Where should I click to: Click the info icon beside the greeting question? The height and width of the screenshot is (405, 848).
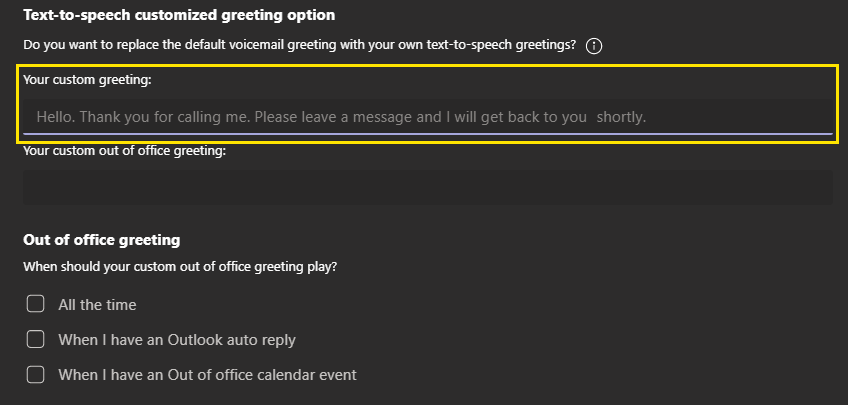point(594,46)
